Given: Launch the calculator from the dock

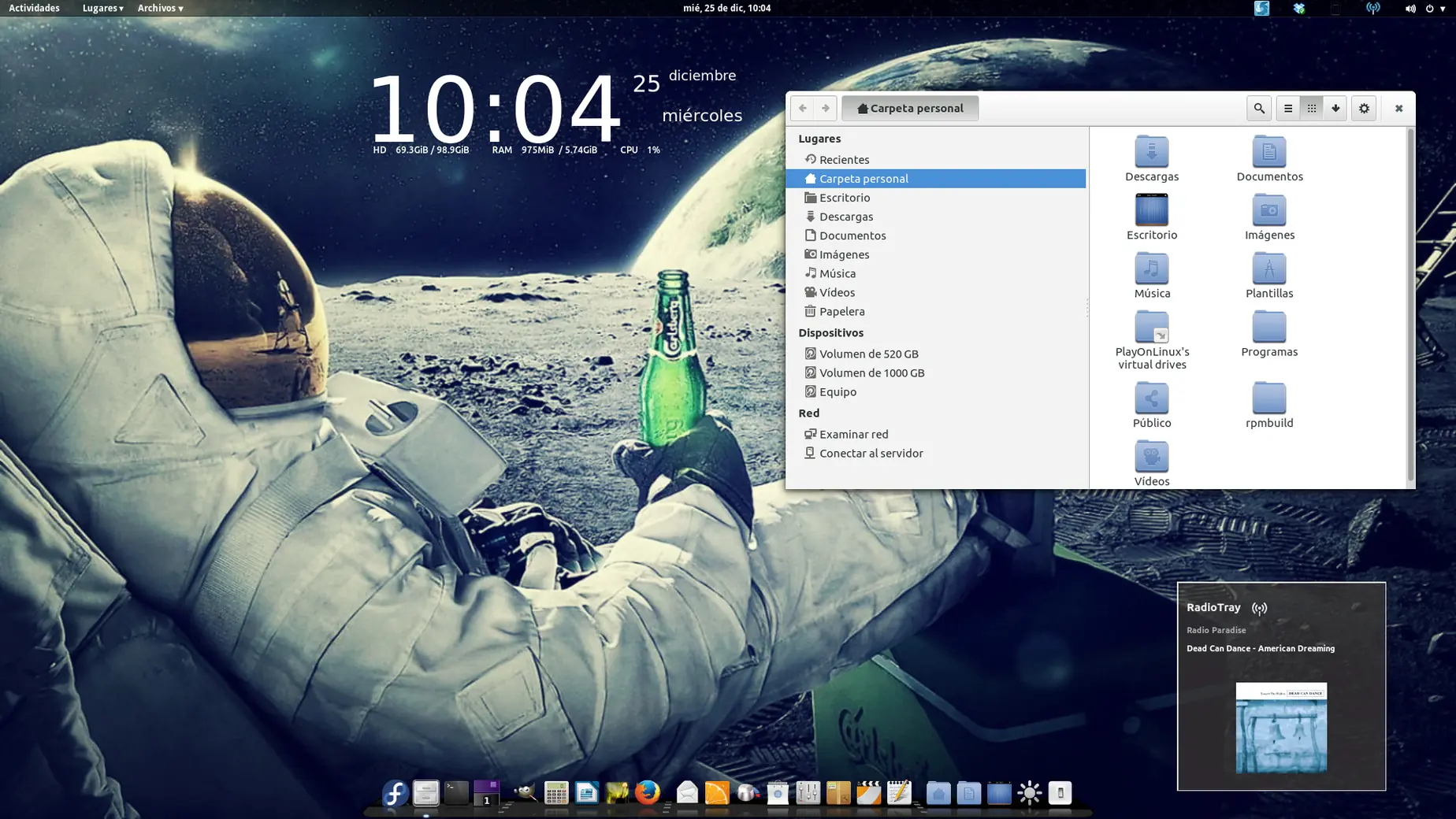Looking at the screenshot, I should click(x=556, y=794).
